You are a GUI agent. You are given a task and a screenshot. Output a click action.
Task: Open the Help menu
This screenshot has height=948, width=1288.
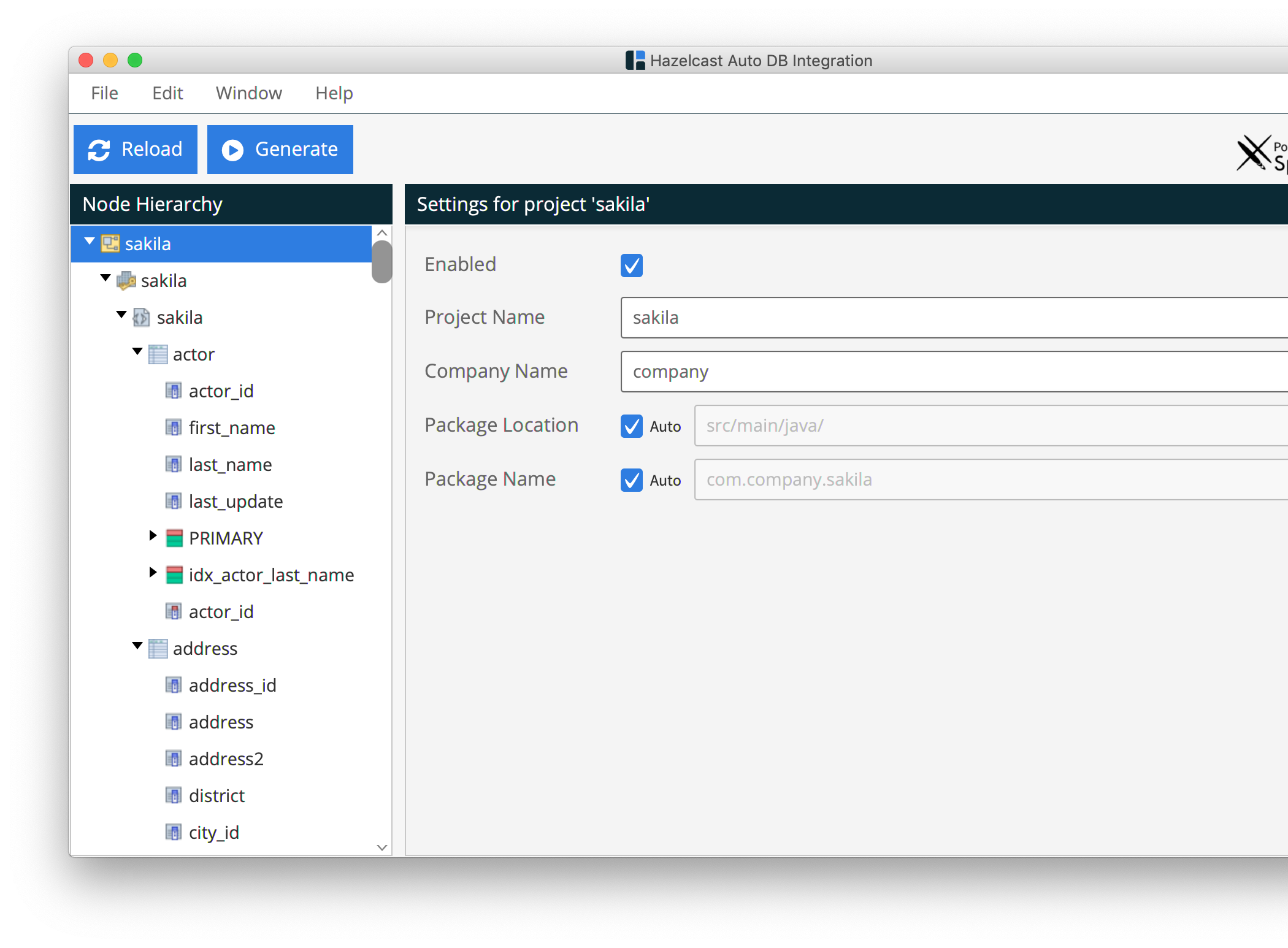334,93
